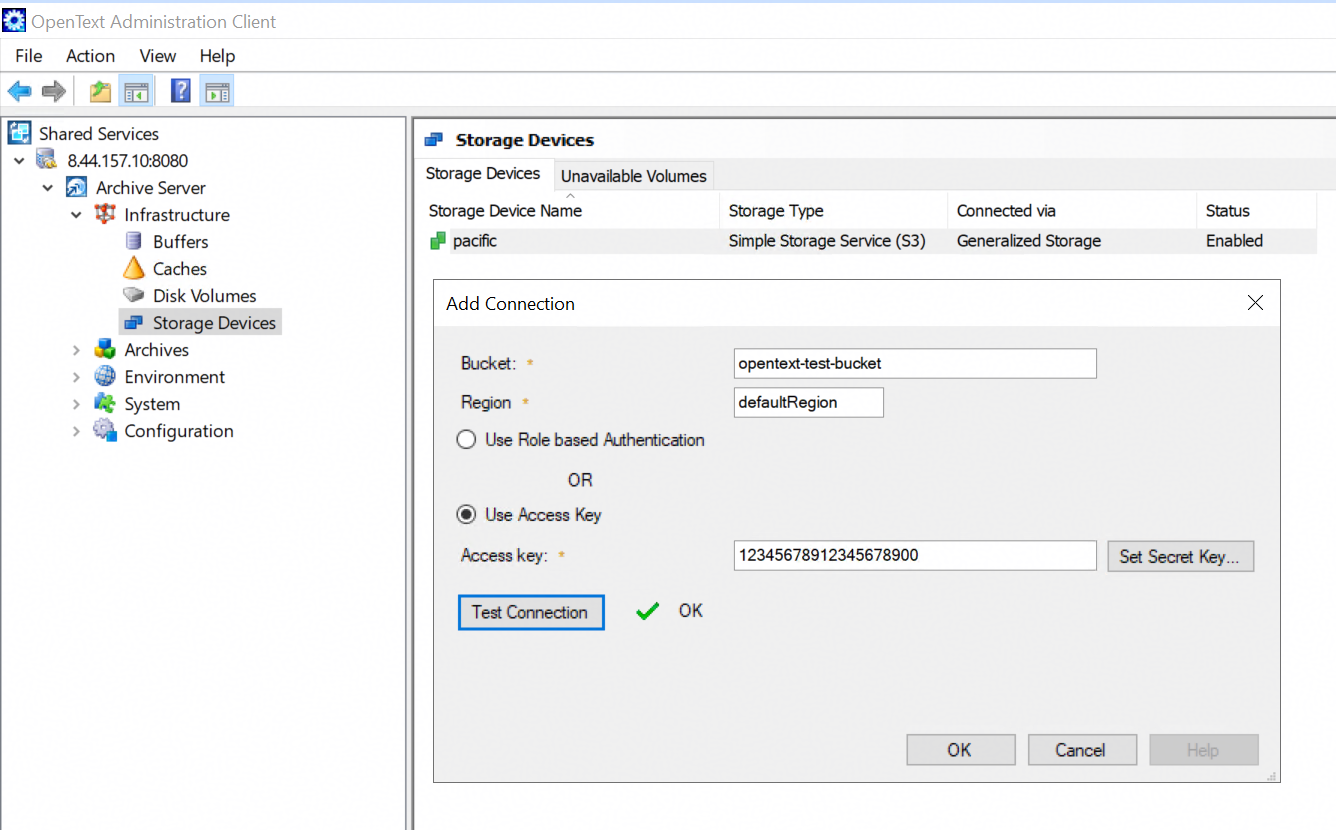Click the Archives node icon
This screenshot has height=830, width=1336.
tap(104, 349)
